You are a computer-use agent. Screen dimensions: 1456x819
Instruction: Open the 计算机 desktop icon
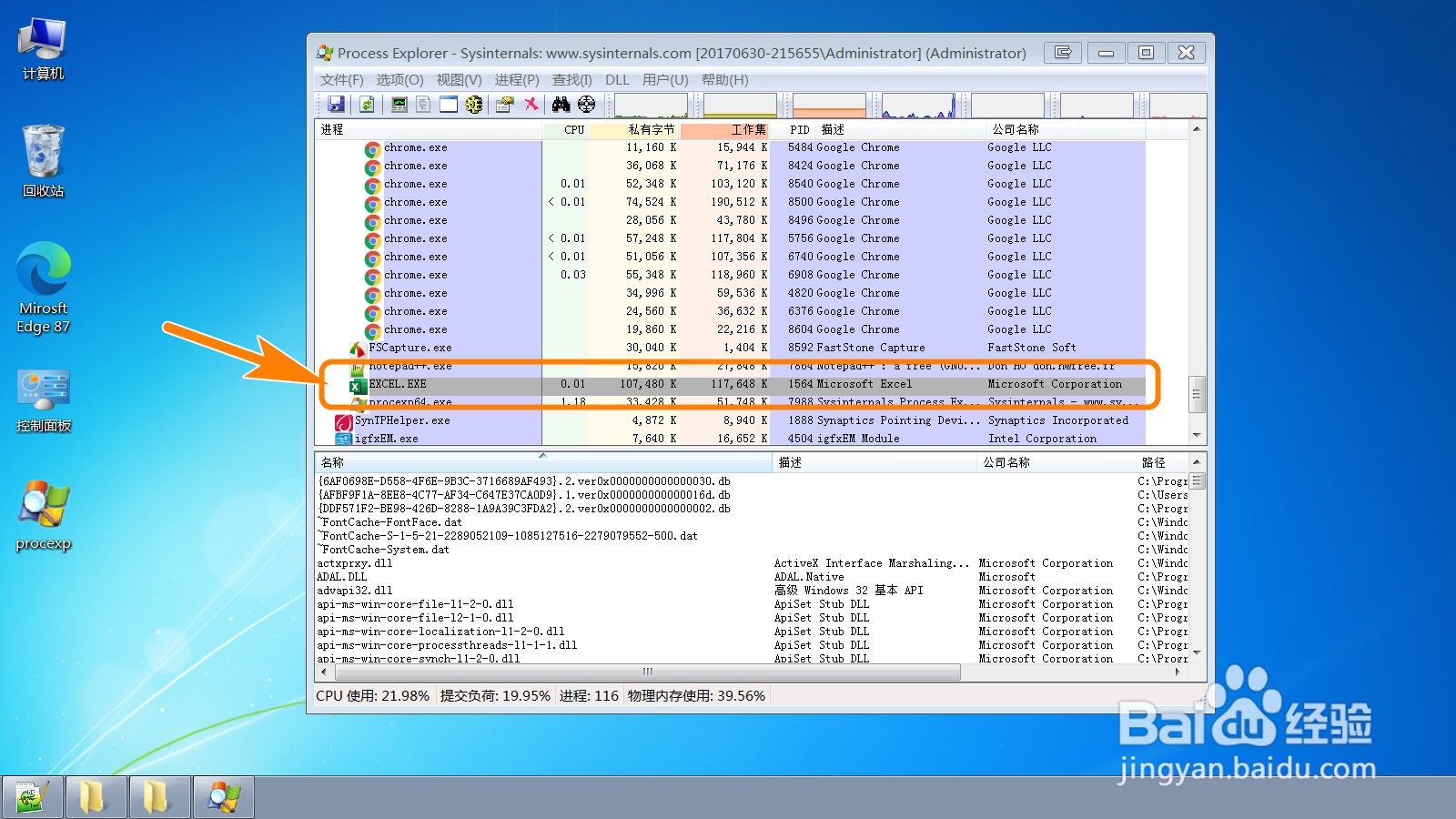point(43,48)
